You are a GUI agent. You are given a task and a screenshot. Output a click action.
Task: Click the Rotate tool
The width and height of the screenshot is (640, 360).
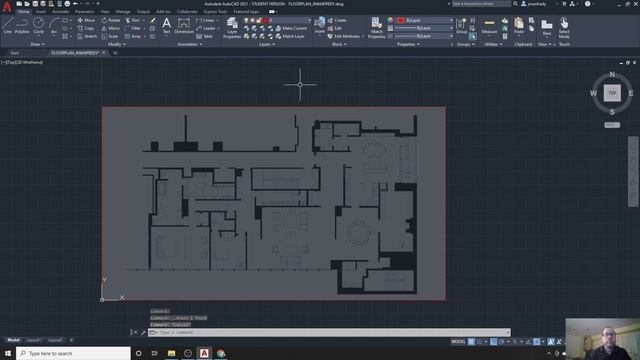click(111, 20)
